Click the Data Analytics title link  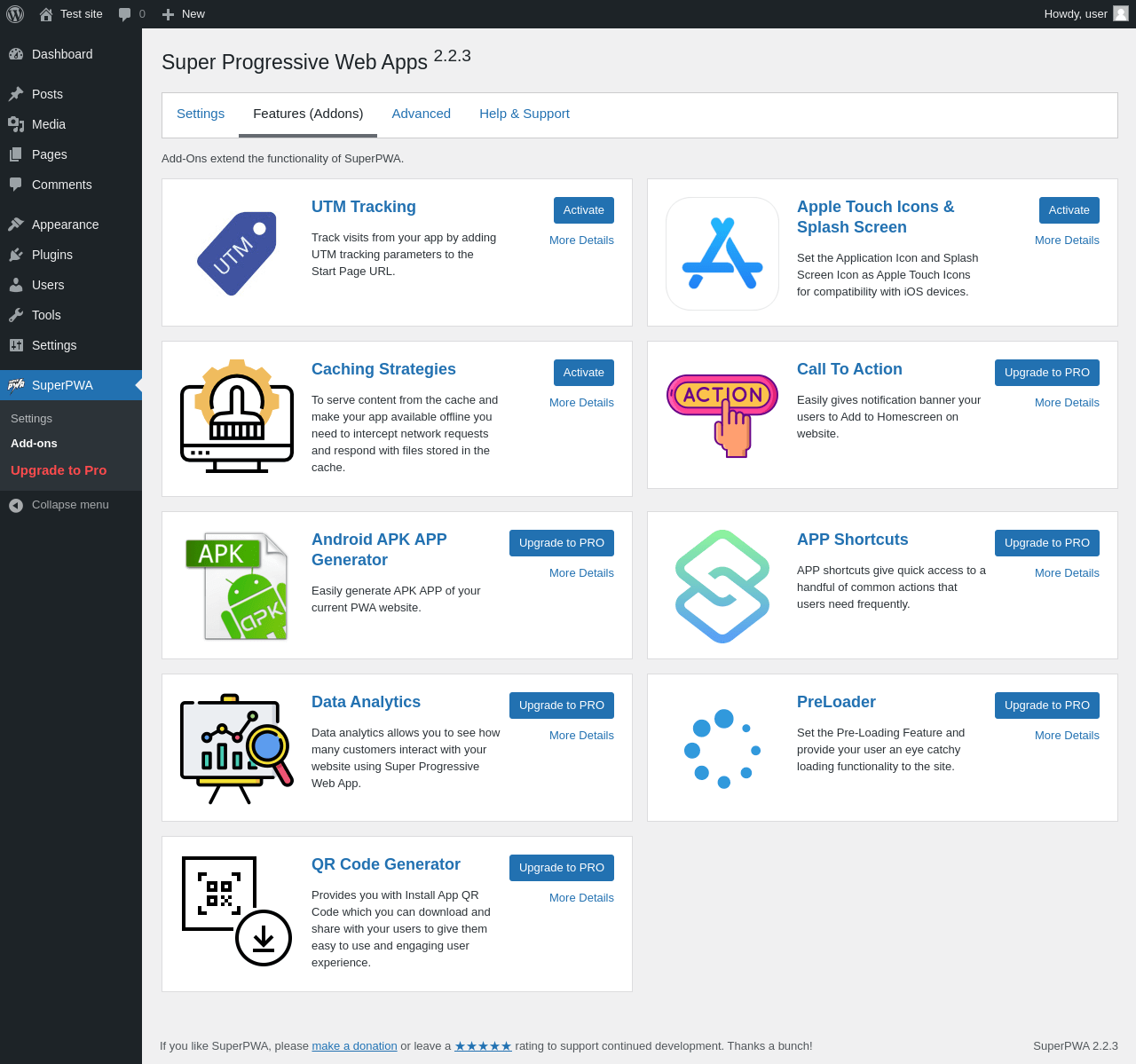tap(366, 702)
